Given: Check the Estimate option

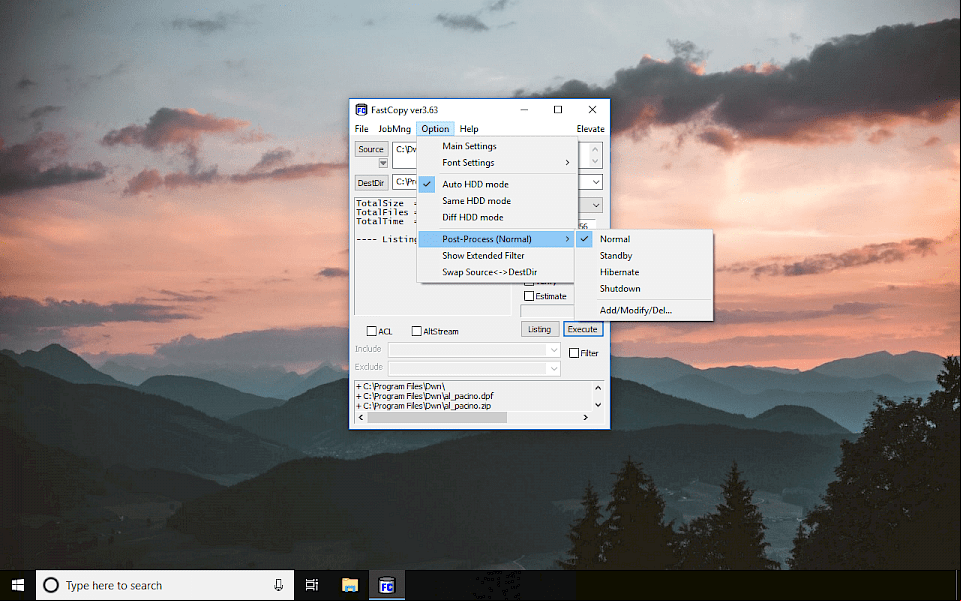Looking at the screenshot, I should pos(529,296).
